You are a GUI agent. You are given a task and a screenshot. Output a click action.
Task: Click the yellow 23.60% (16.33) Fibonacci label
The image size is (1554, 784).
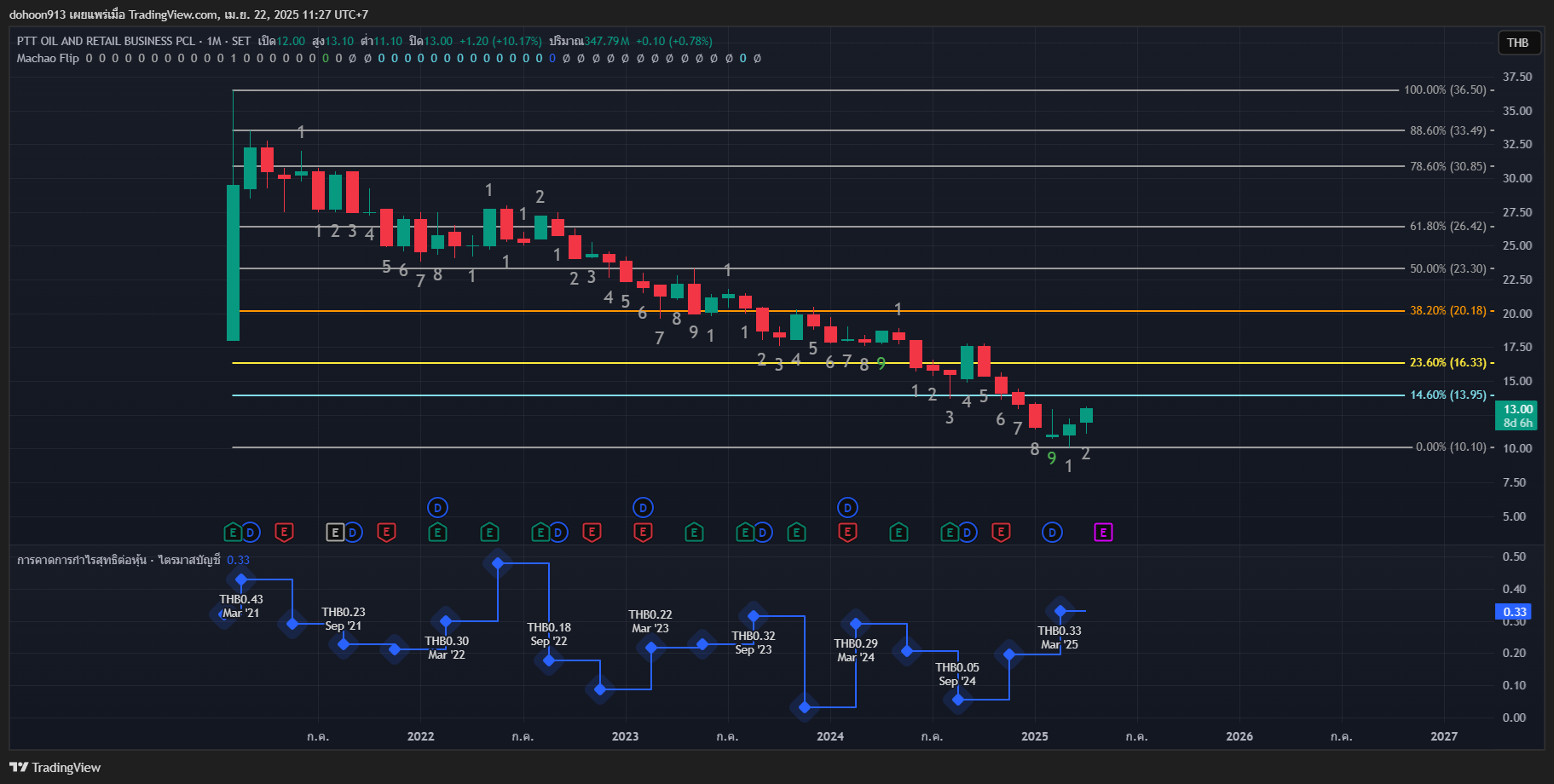click(1447, 362)
